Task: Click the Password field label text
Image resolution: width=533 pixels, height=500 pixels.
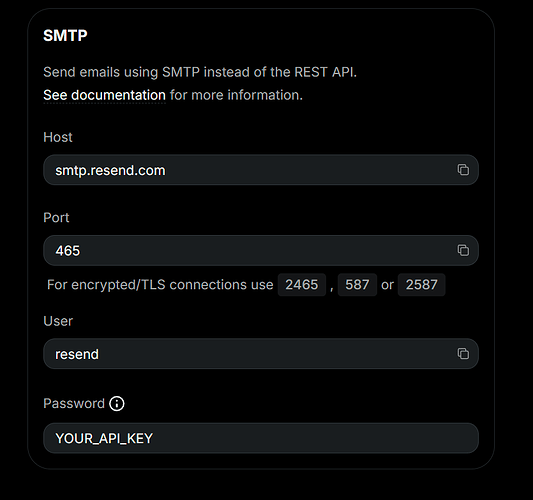Action: 74,403
